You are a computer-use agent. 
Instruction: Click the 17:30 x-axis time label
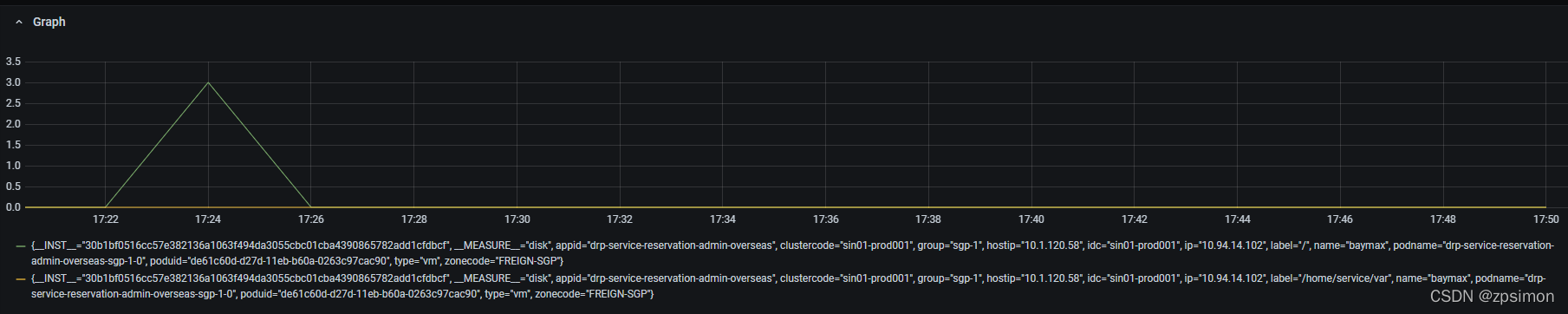click(517, 219)
